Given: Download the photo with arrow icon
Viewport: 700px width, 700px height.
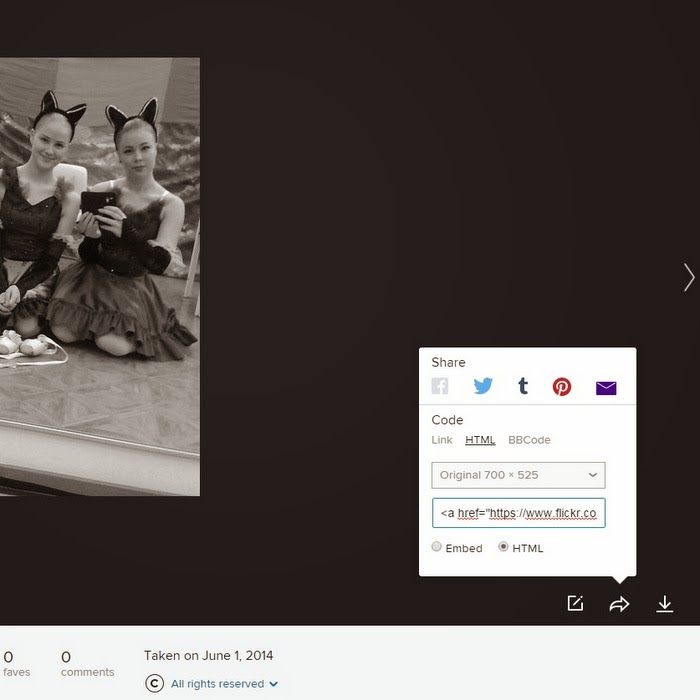Looking at the screenshot, I should tap(664, 604).
